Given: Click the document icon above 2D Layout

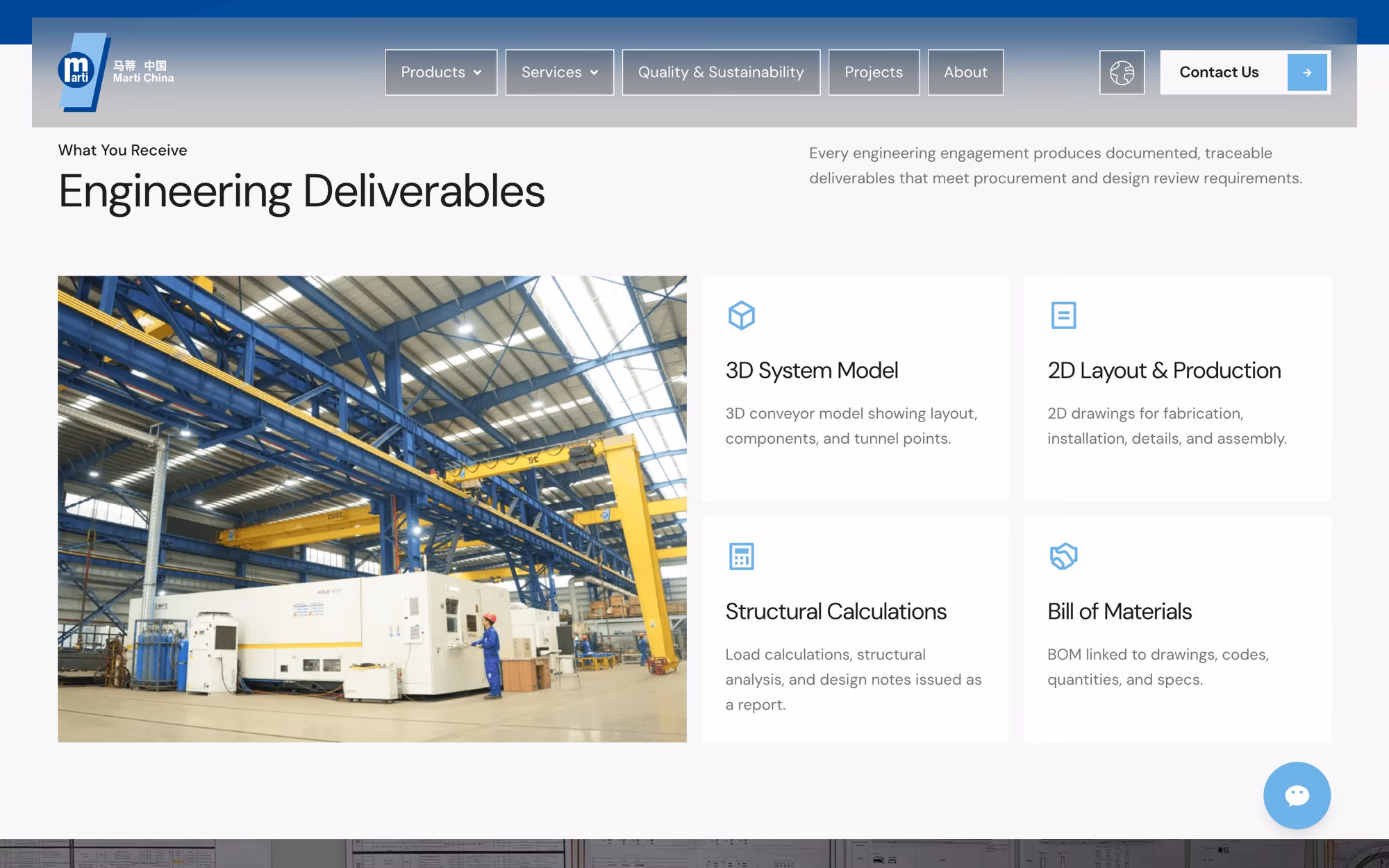Looking at the screenshot, I should click(x=1063, y=315).
